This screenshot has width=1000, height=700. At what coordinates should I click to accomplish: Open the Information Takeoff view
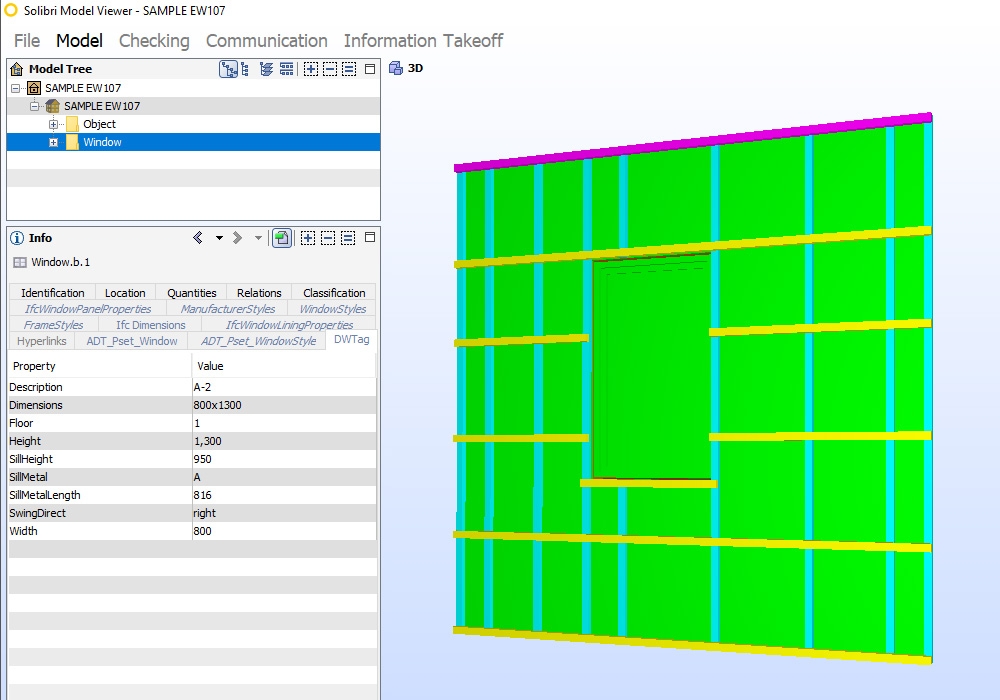coord(423,41)
